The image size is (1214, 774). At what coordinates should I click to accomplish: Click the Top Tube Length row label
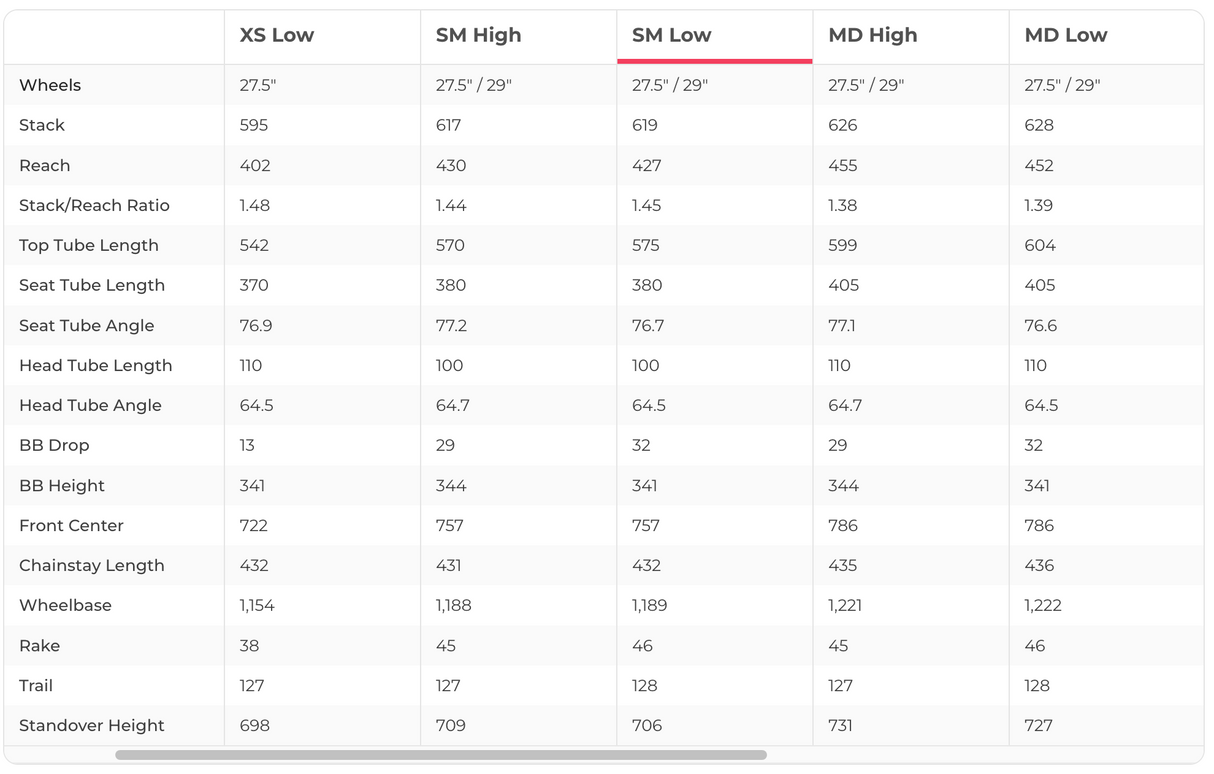tap(88, 245)
